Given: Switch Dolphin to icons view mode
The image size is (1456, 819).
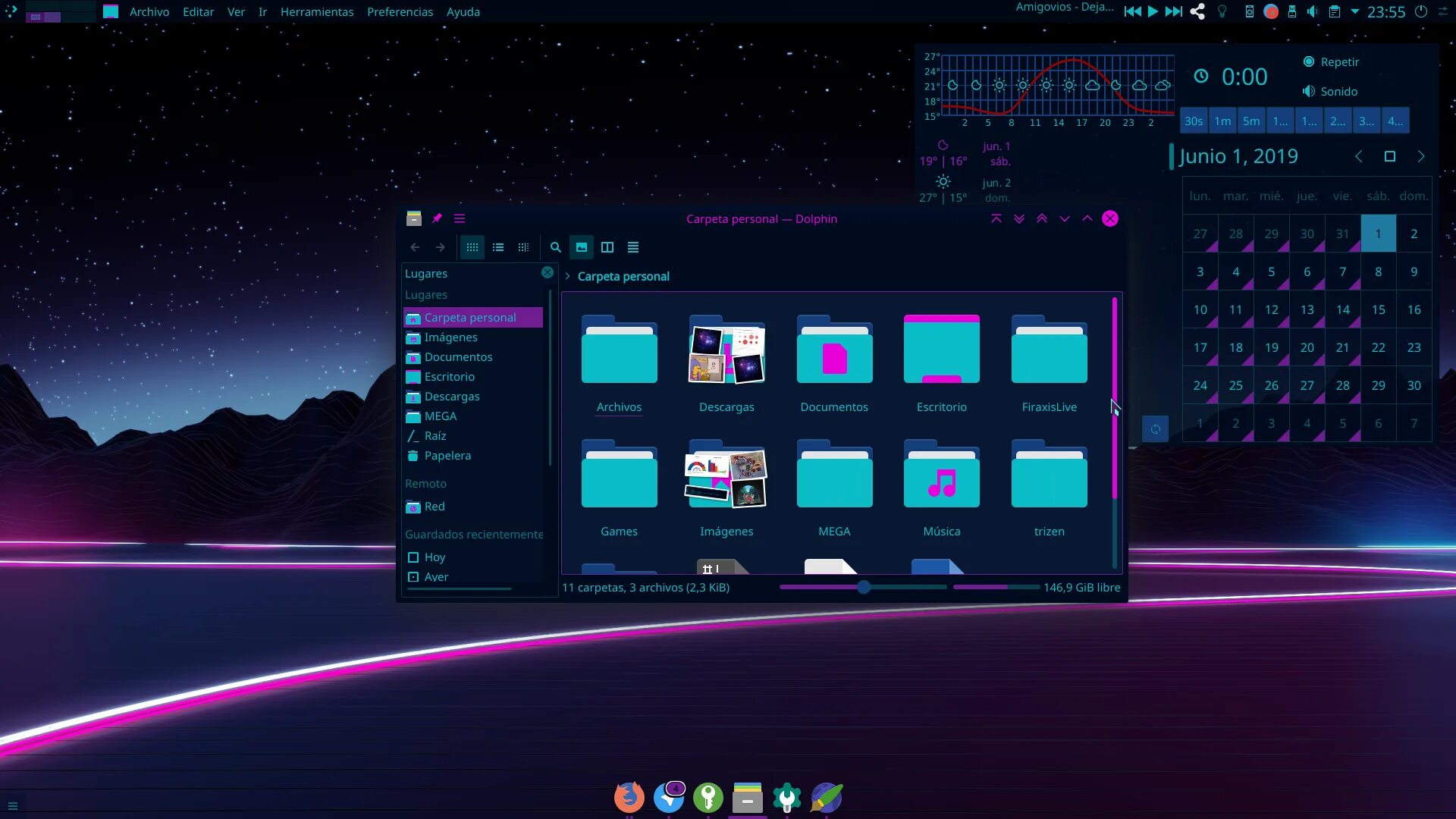Looking at the screenshot, I should pos(472,247).
